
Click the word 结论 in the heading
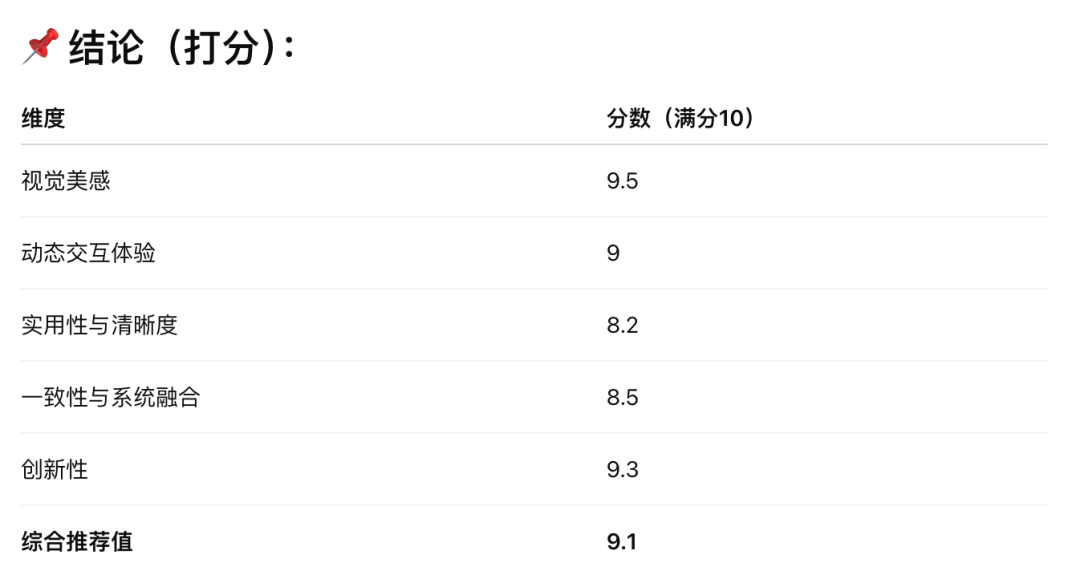[106, 48]
